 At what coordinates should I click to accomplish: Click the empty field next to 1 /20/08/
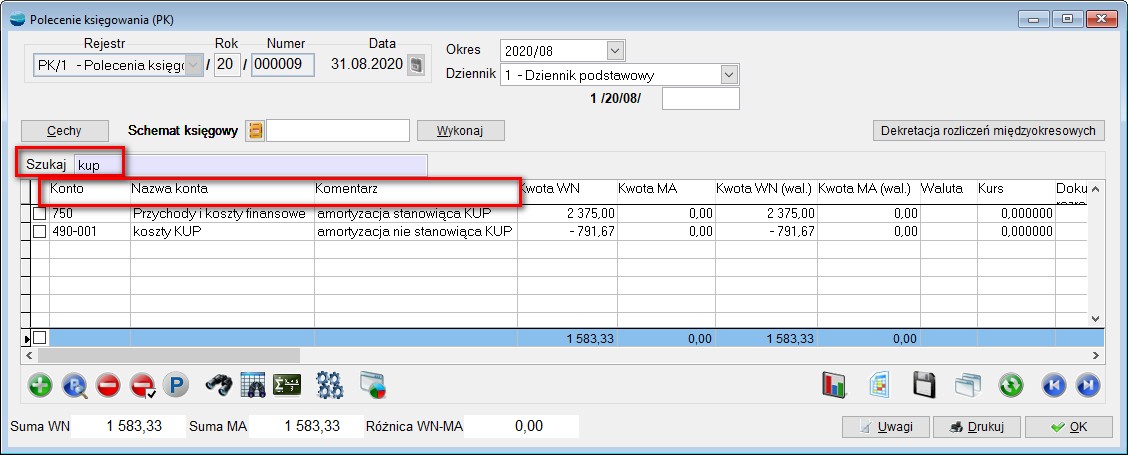(x=701, y=99)
